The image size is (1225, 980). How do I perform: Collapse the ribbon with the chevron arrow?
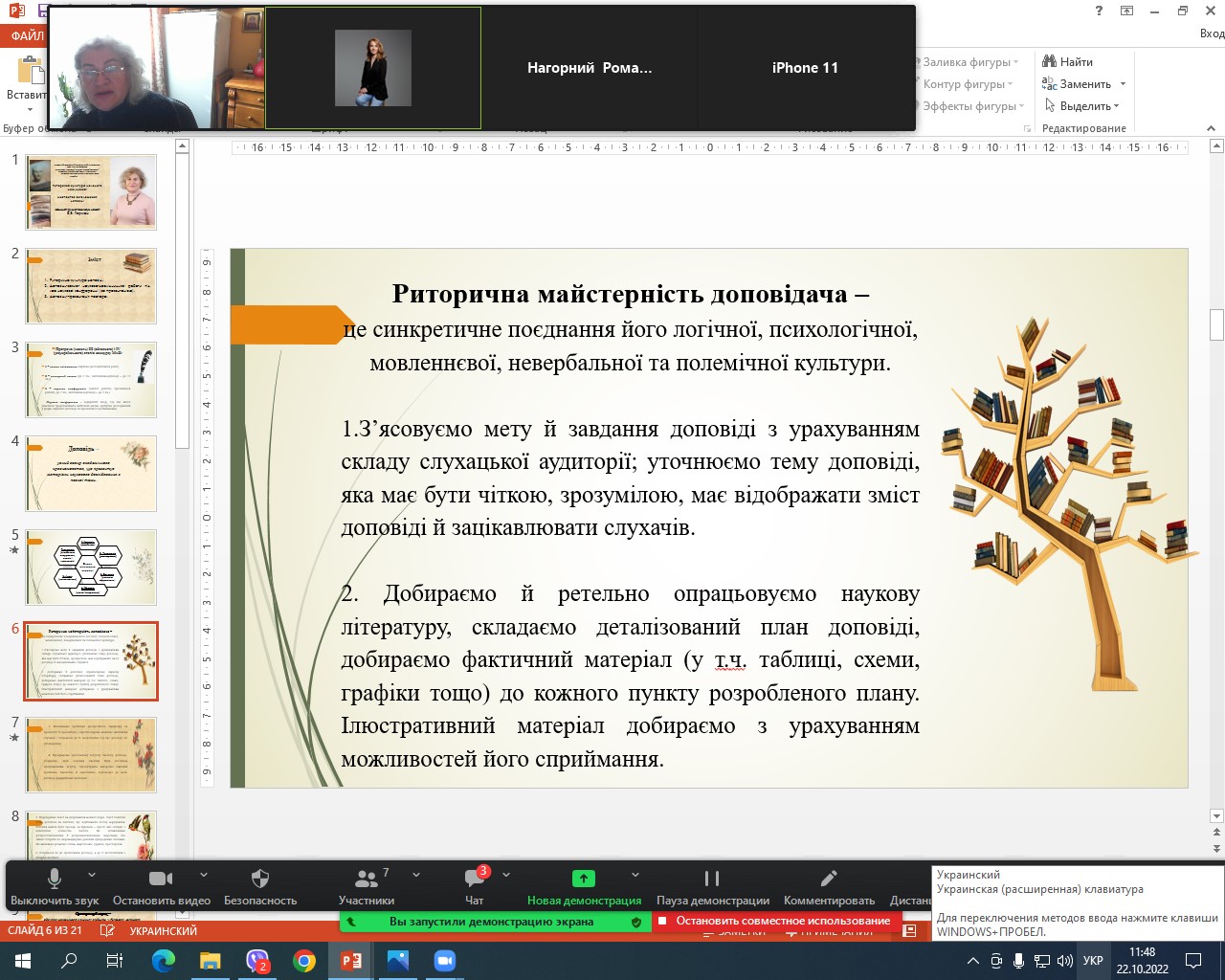(1213, 128)
